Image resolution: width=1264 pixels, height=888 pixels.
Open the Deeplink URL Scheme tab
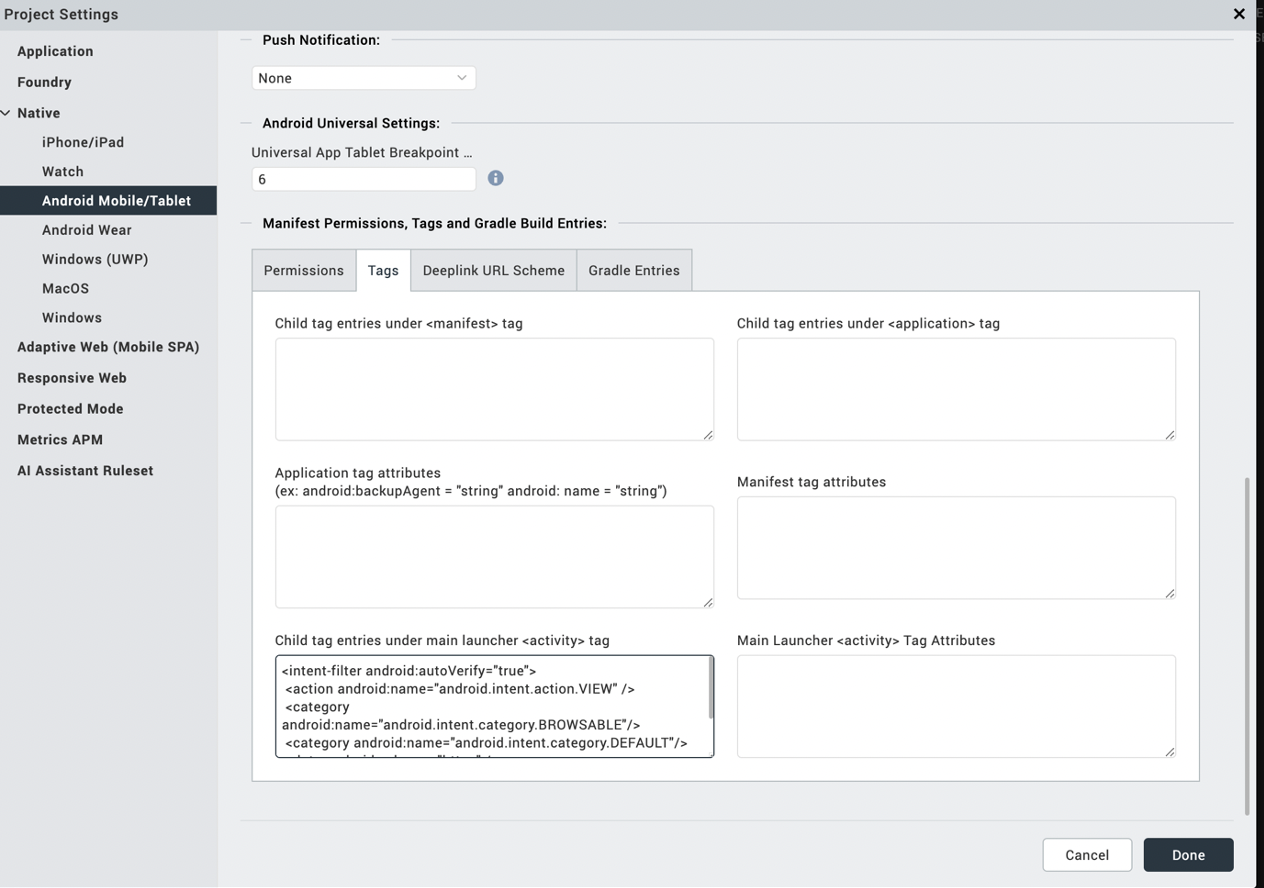click(493, 270)
